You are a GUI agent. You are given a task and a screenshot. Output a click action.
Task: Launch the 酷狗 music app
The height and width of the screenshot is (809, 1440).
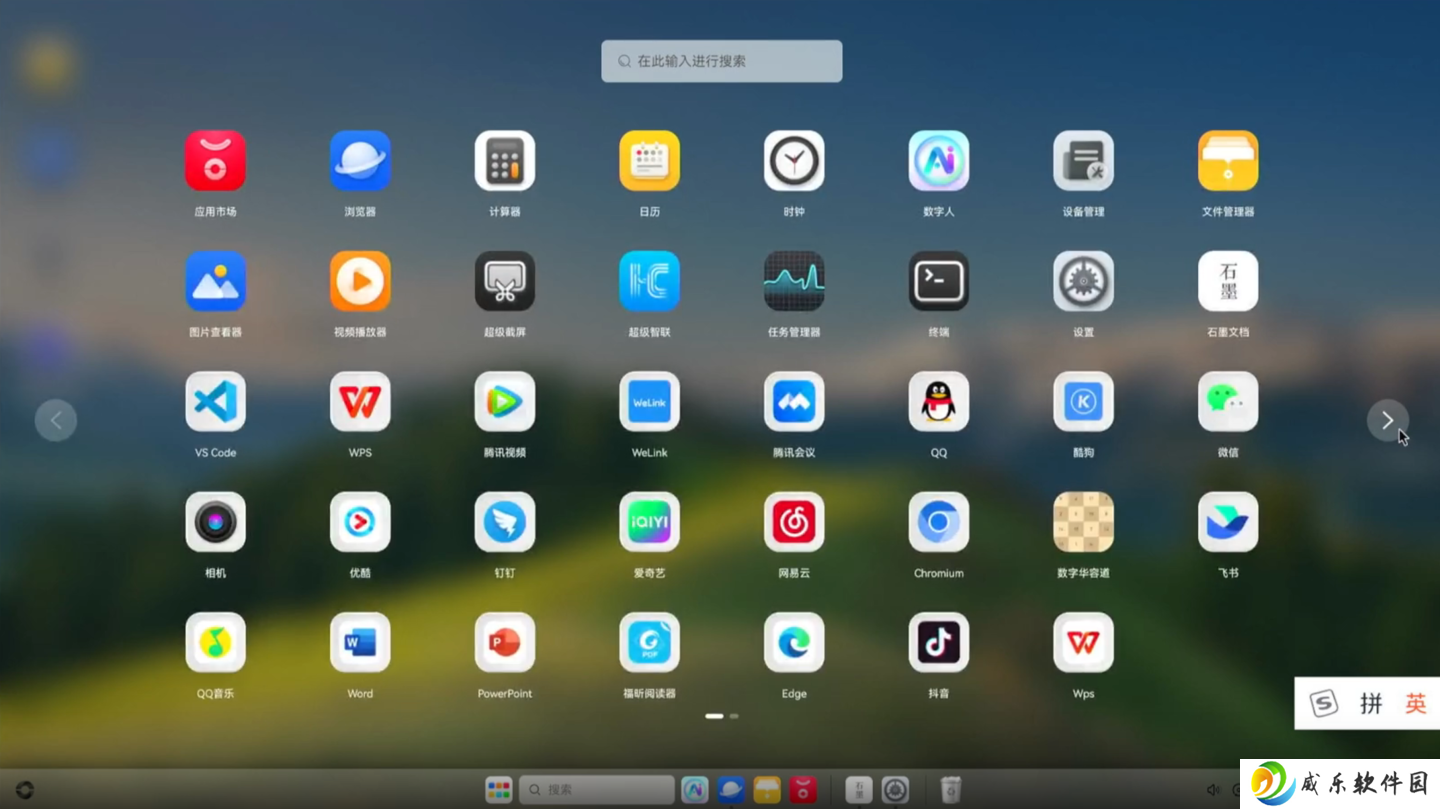point(1083,402)
